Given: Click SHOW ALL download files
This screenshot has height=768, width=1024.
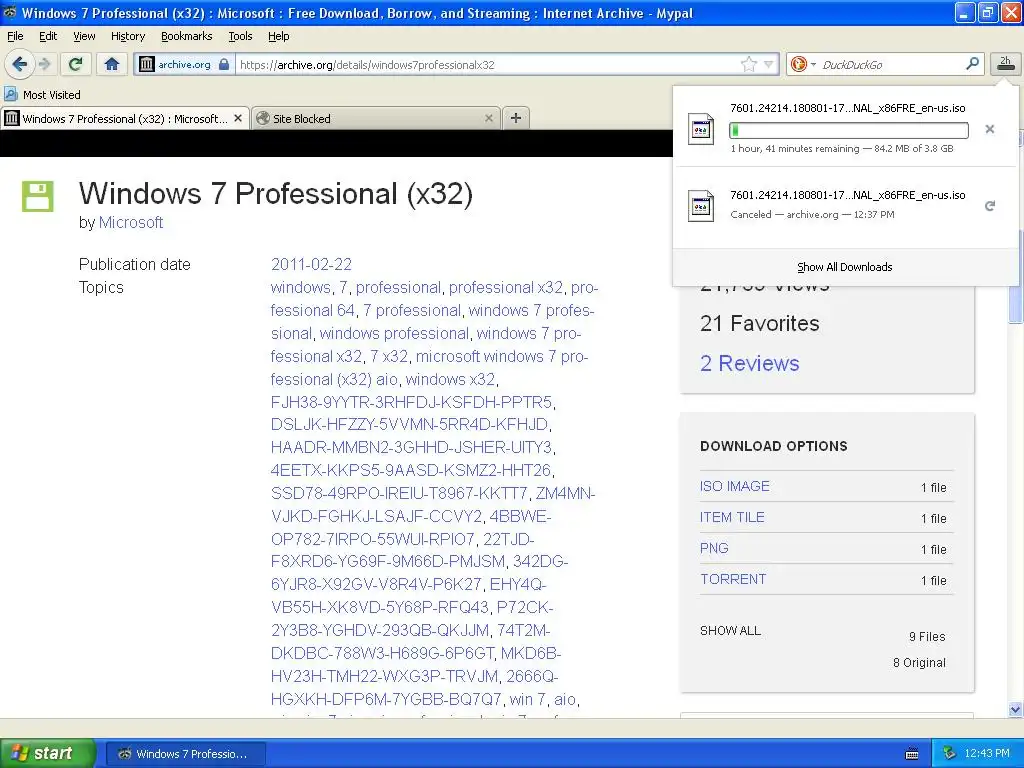Looking at the screenshot, I should pyautogui.click(x=730, y=631).
